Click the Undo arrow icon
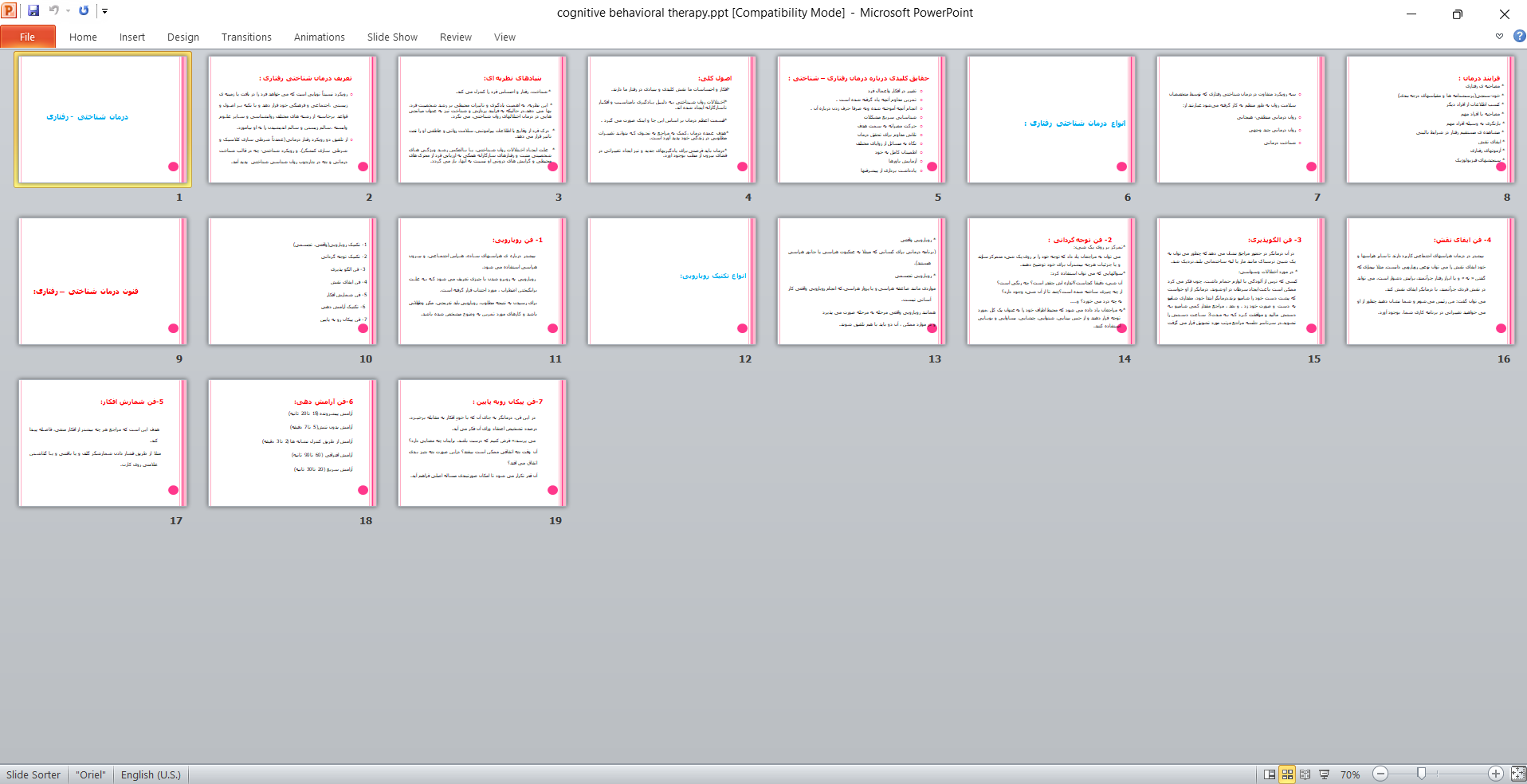The height and width of the screenshot is (784, 1527). point(54,10)
